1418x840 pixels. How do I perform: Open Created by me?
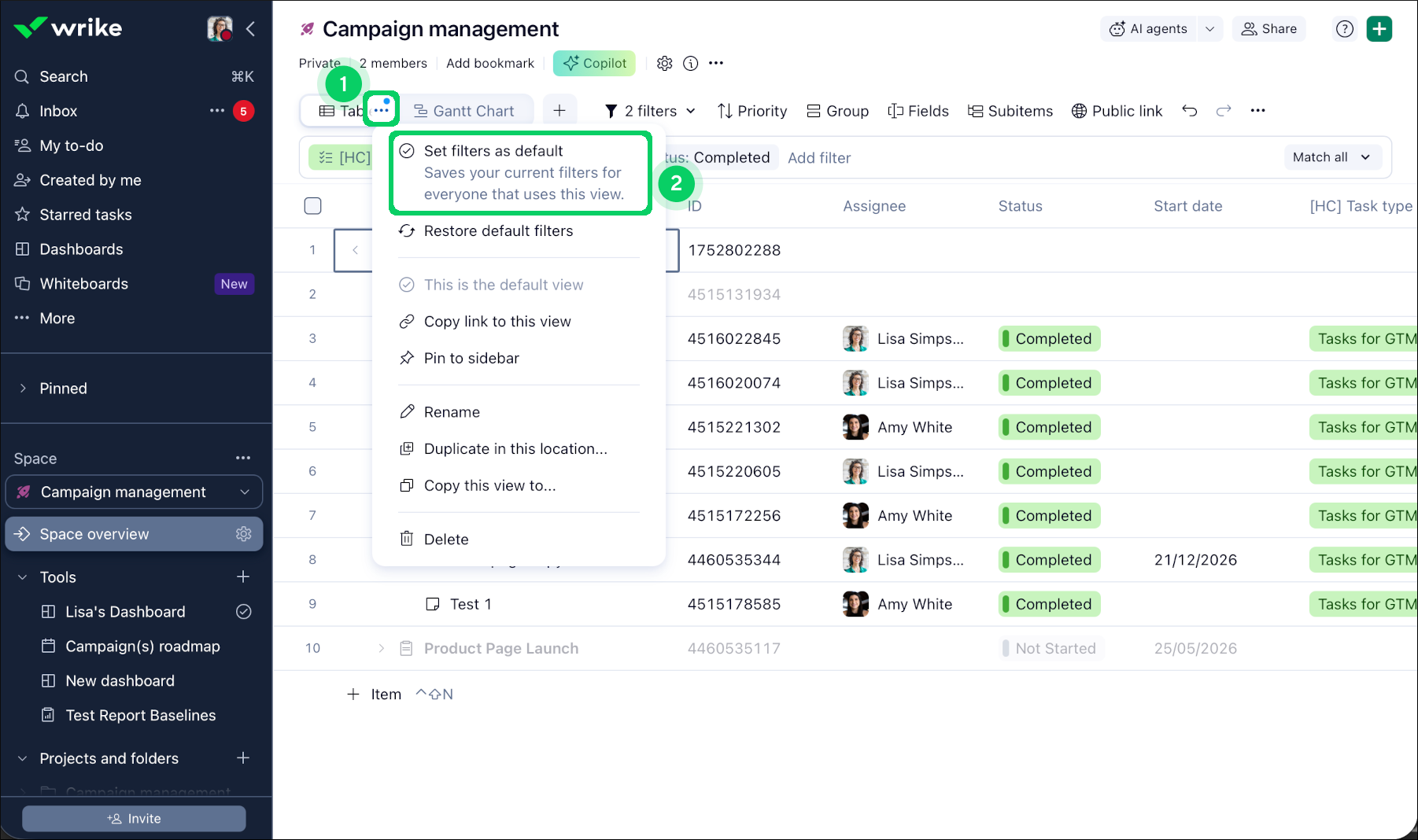pos(90,180)
